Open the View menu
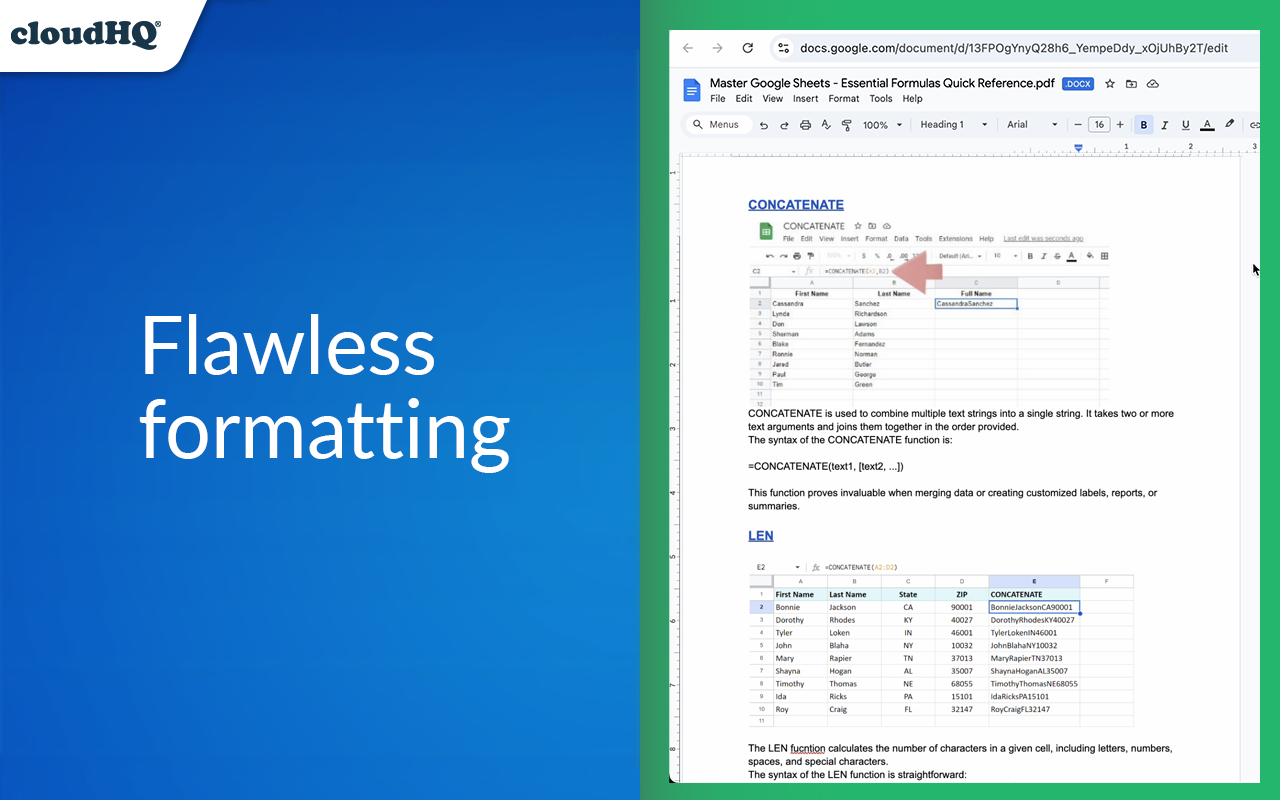The image size is (1280, 800). tap(773, 99)
